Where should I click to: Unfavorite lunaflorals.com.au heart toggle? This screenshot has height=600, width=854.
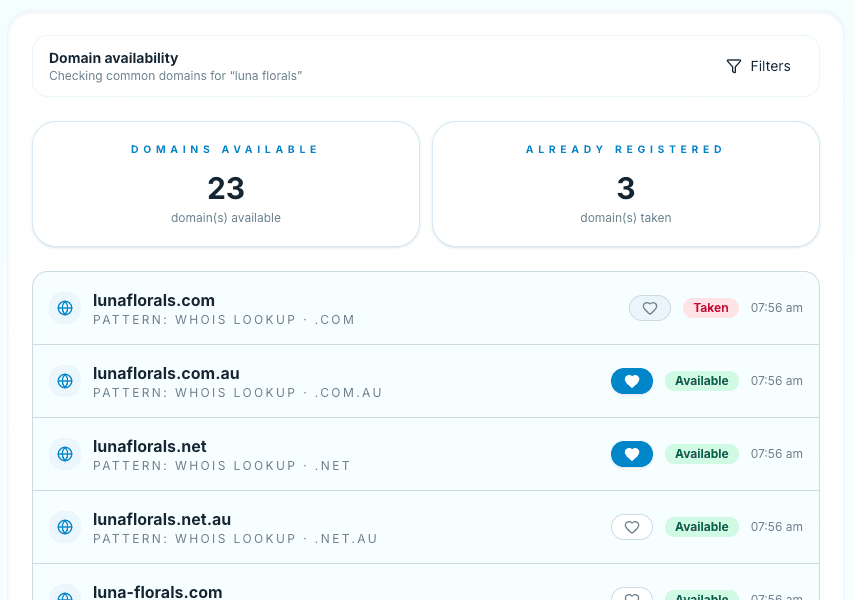(632, 381)
